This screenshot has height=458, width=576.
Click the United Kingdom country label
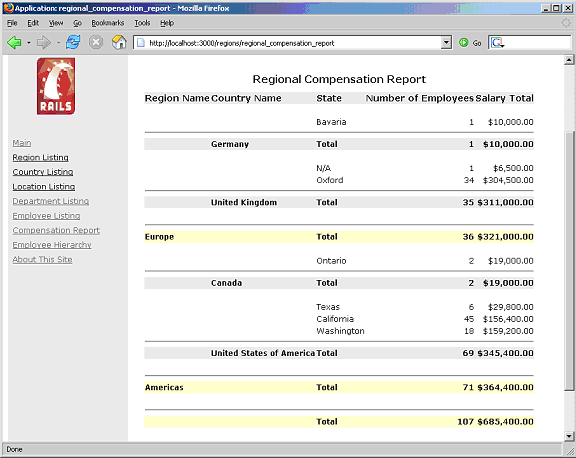click(244, 202)
